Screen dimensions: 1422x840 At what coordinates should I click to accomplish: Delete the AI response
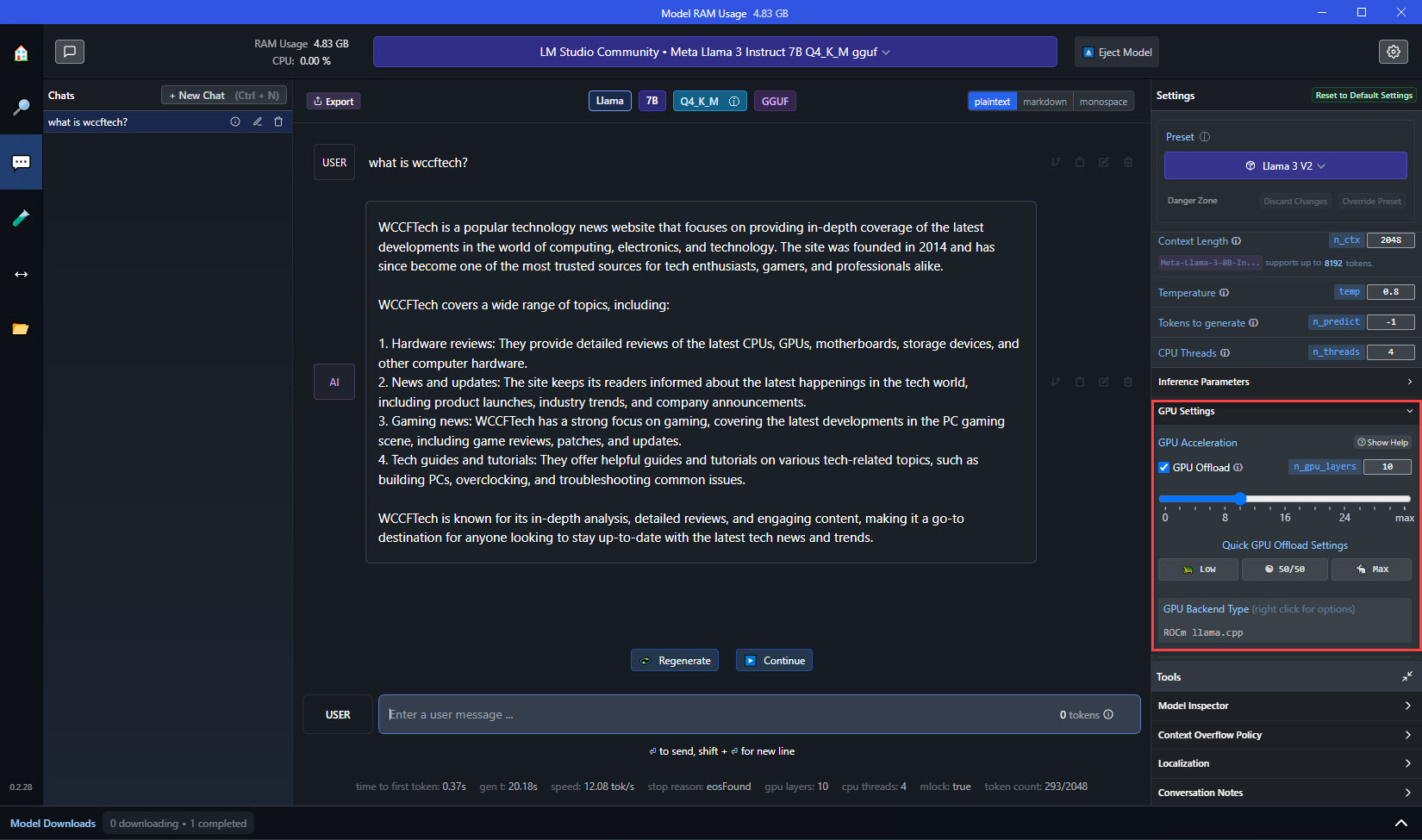tap(1128, 382)
